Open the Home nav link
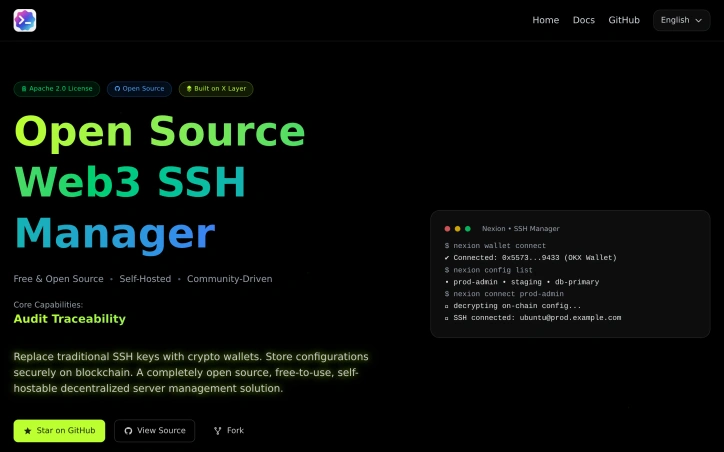 tap(545, 20)
